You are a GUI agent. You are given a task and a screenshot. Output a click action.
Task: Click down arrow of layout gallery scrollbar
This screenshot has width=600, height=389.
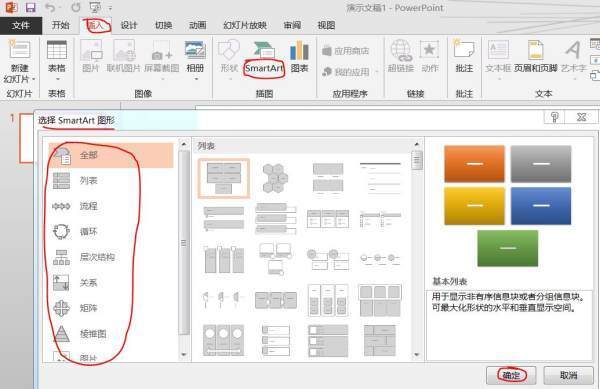417,355
